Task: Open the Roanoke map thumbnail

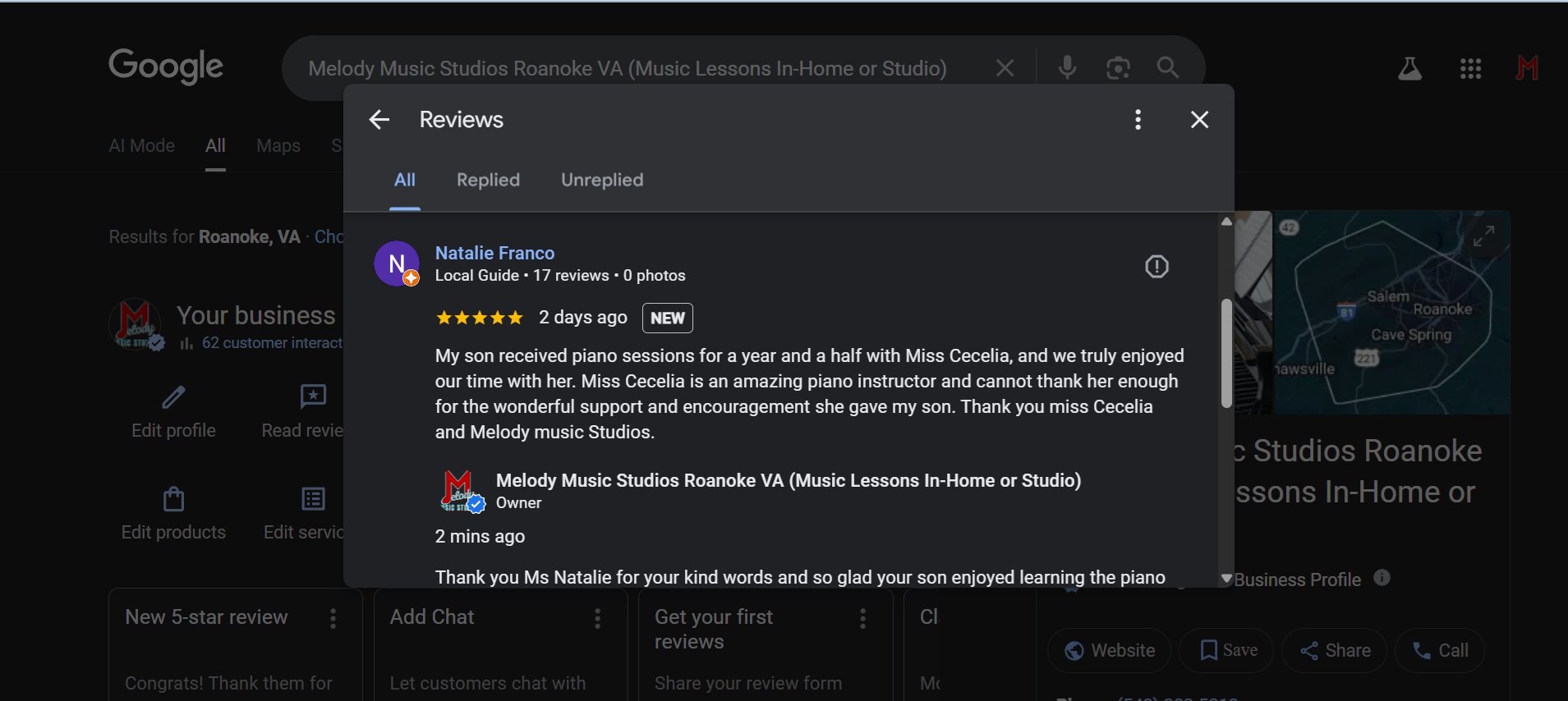Action: pos(1391,313)
